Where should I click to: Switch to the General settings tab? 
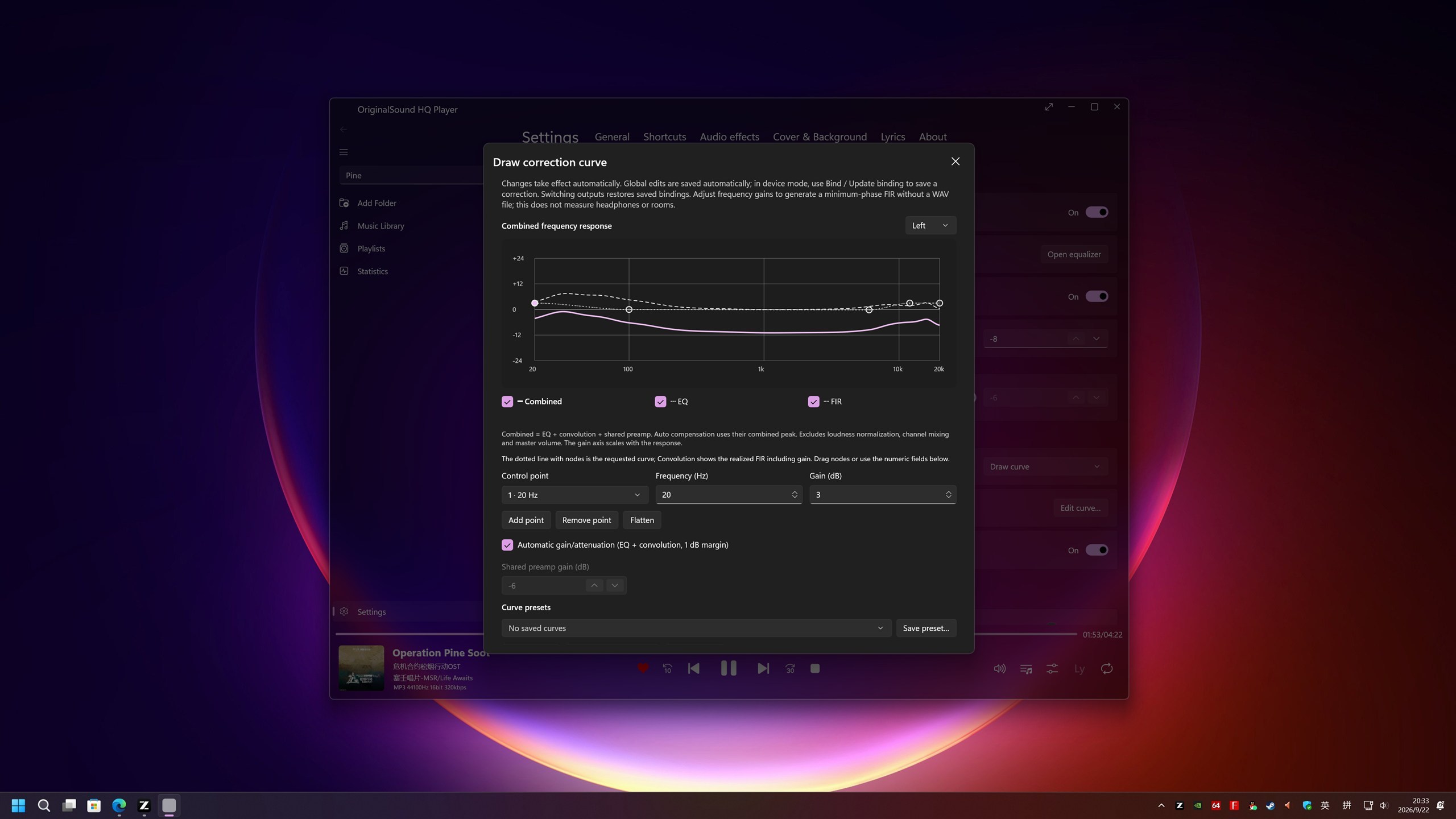[612, 136]
